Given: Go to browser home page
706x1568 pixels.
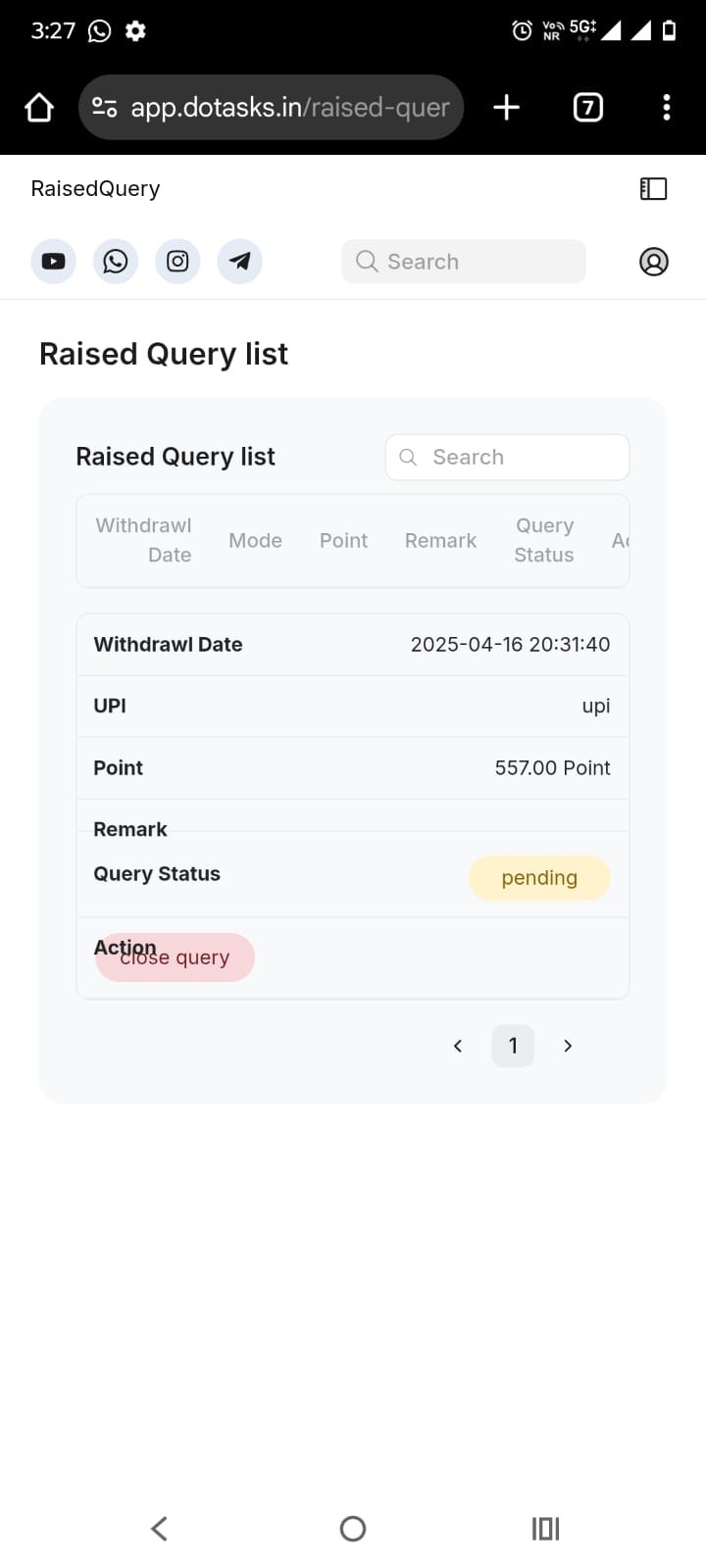Looking at the screenshot, I should (x=39, y=107).
